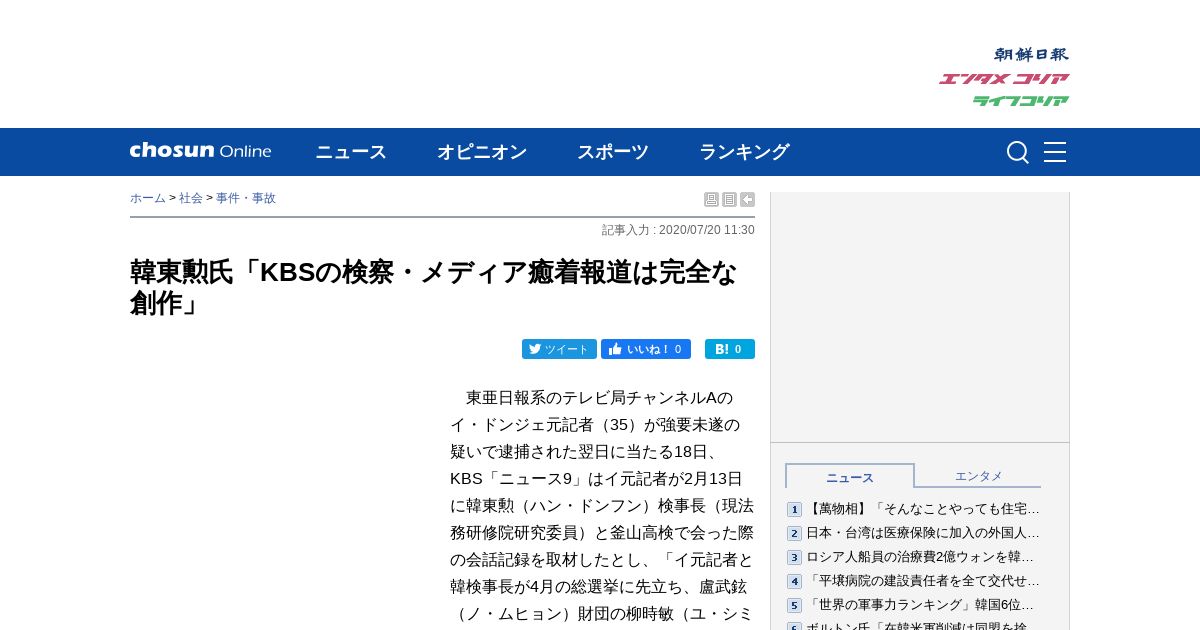
Task: Open the search magnifier icon
Action: tap(1017, 152)
